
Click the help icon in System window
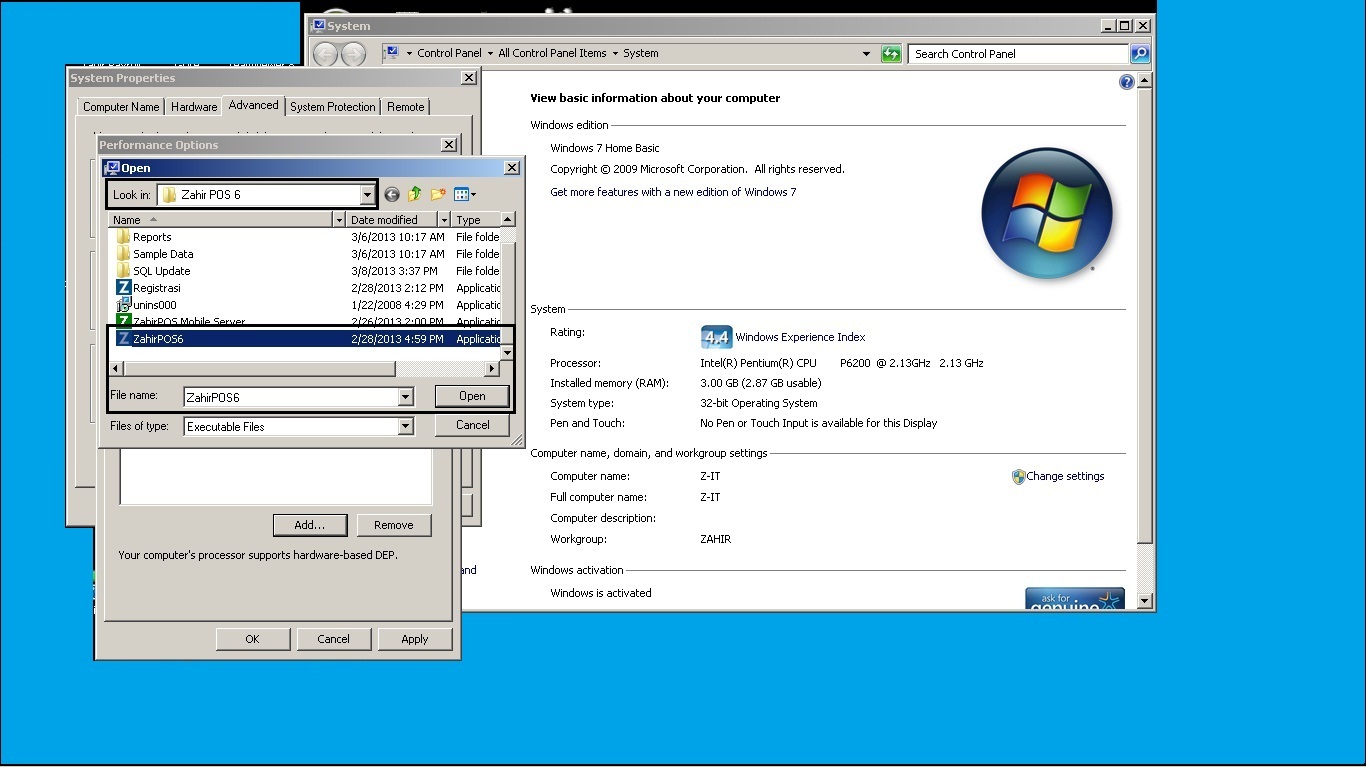click(1127, 82)
